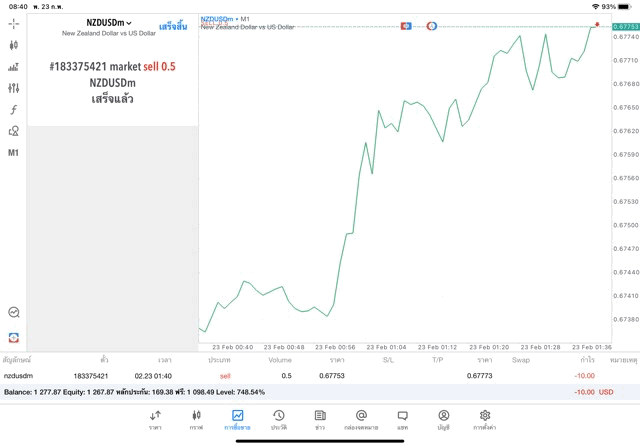
Task: Click the -10.00 USD total profit
Action: [594, 392]
